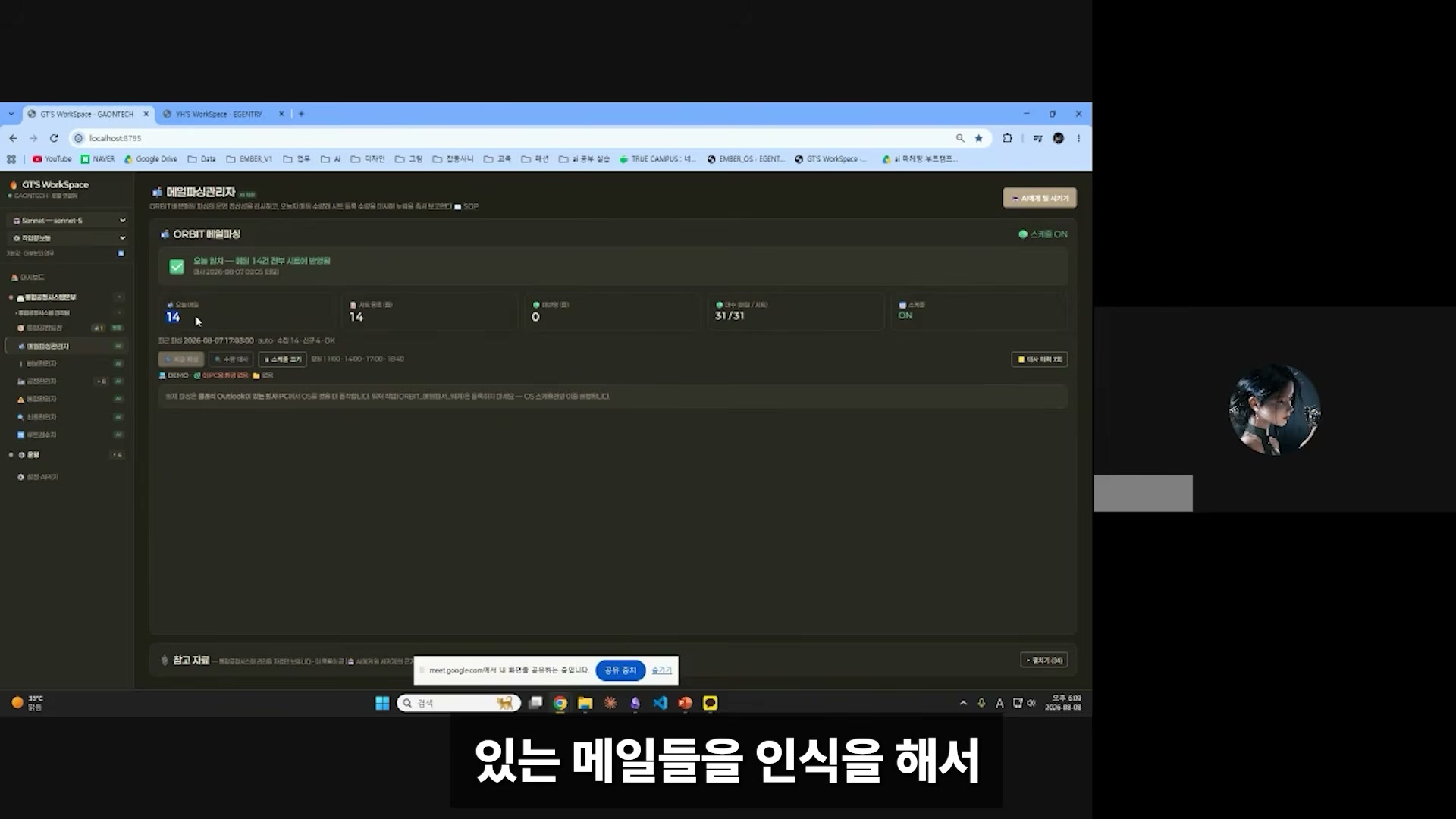1456x819 pixels.
Task: Click the green schedule ON status indicator
Action: pos(1043,234)
